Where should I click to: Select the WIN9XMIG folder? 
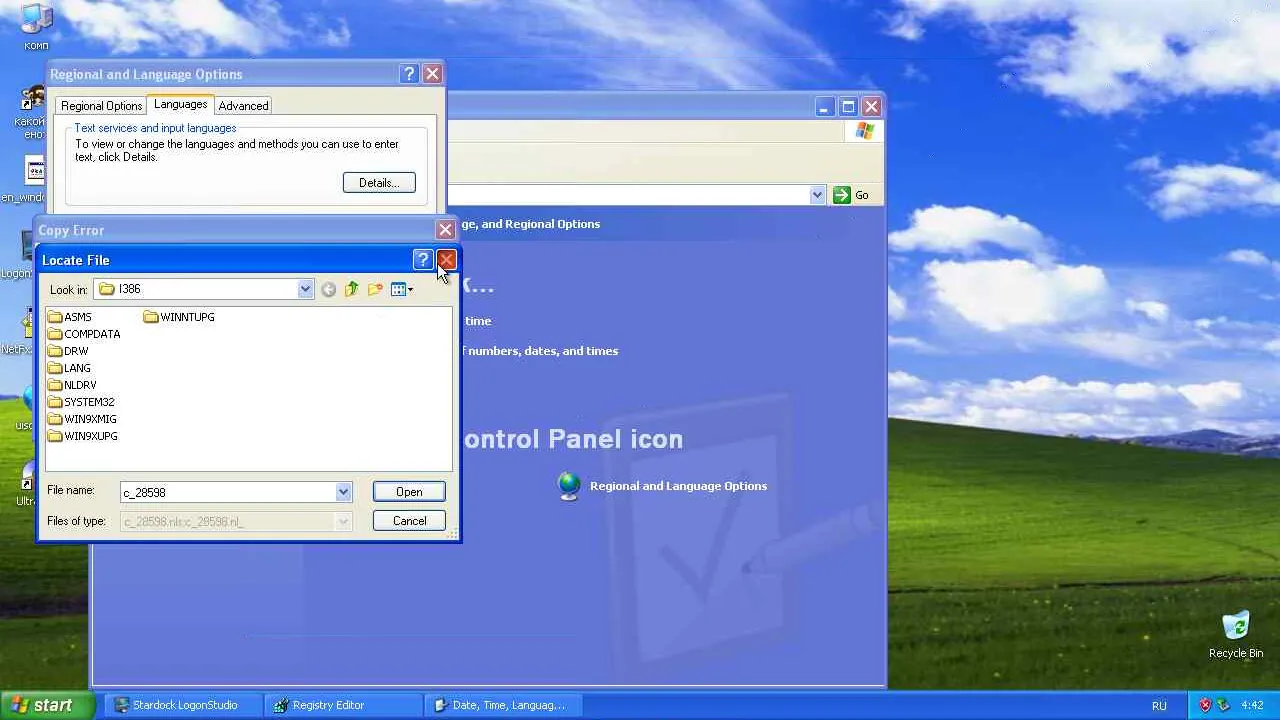click(x=82, y=419)
